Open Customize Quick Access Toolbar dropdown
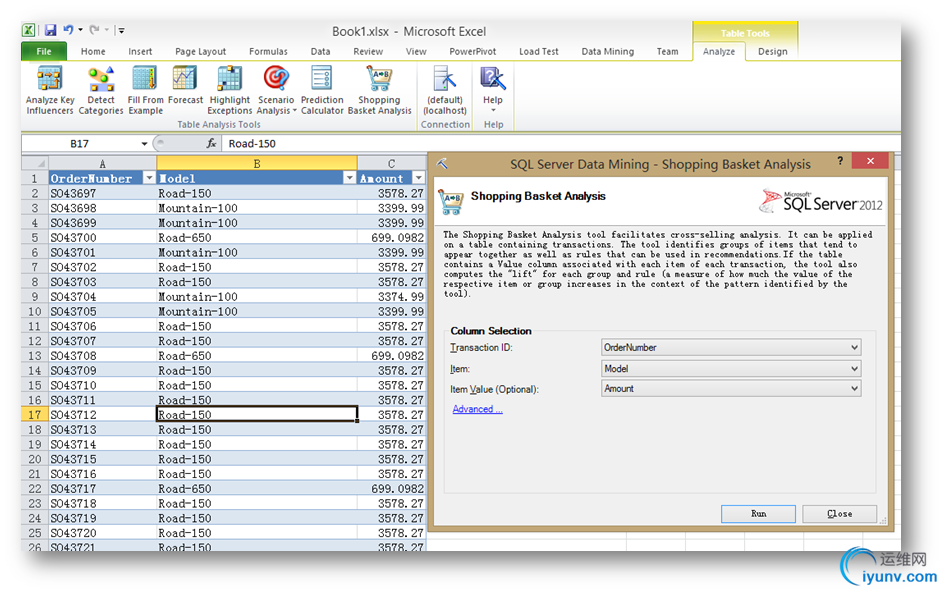Screen dimensions: 943x593 tap(121, 30)
